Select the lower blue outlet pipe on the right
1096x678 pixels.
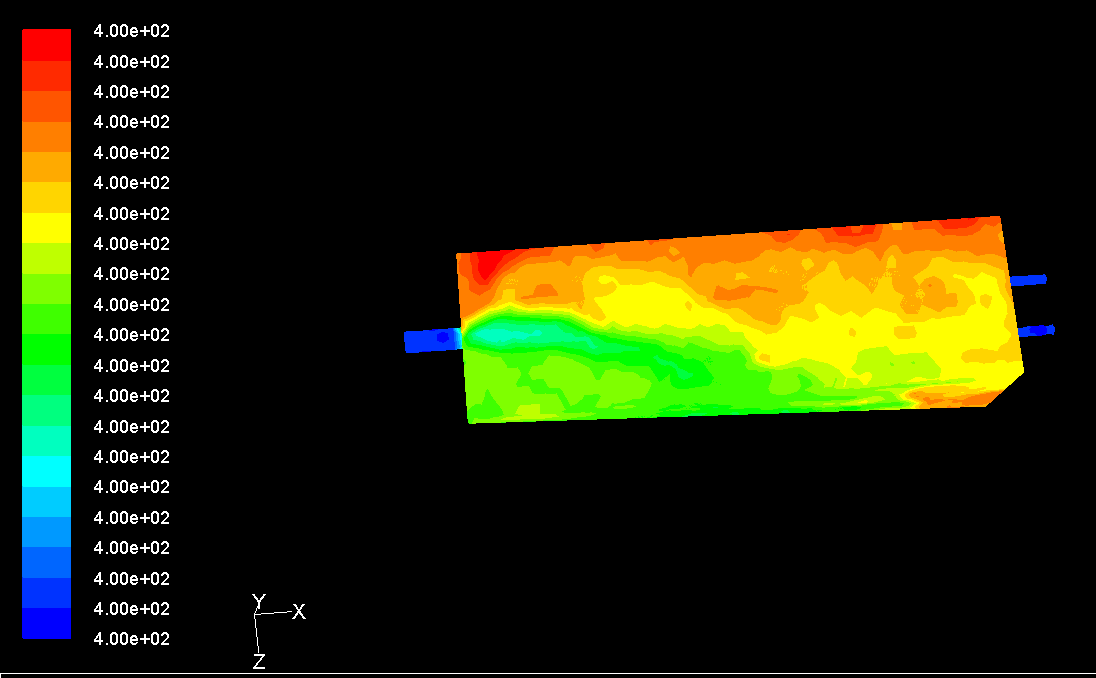(x=1035, y=330)
